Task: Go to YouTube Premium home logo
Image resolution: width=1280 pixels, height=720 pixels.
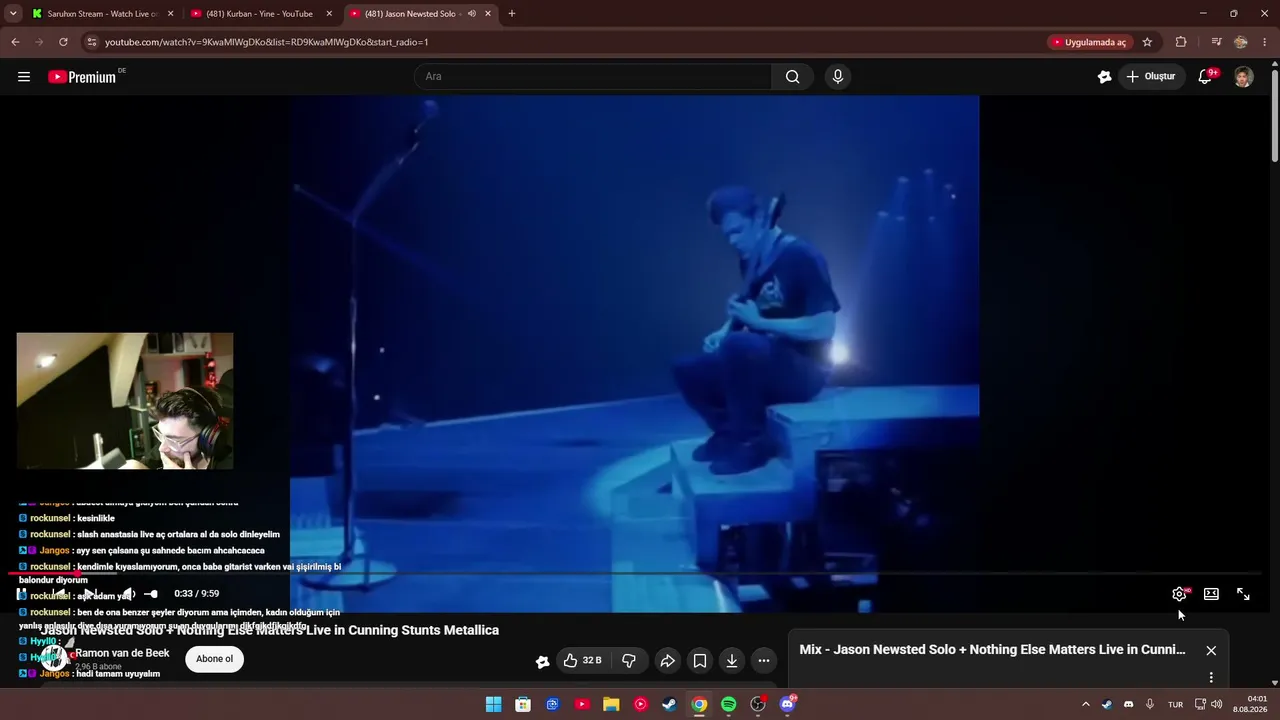Action: click(83, 77)
